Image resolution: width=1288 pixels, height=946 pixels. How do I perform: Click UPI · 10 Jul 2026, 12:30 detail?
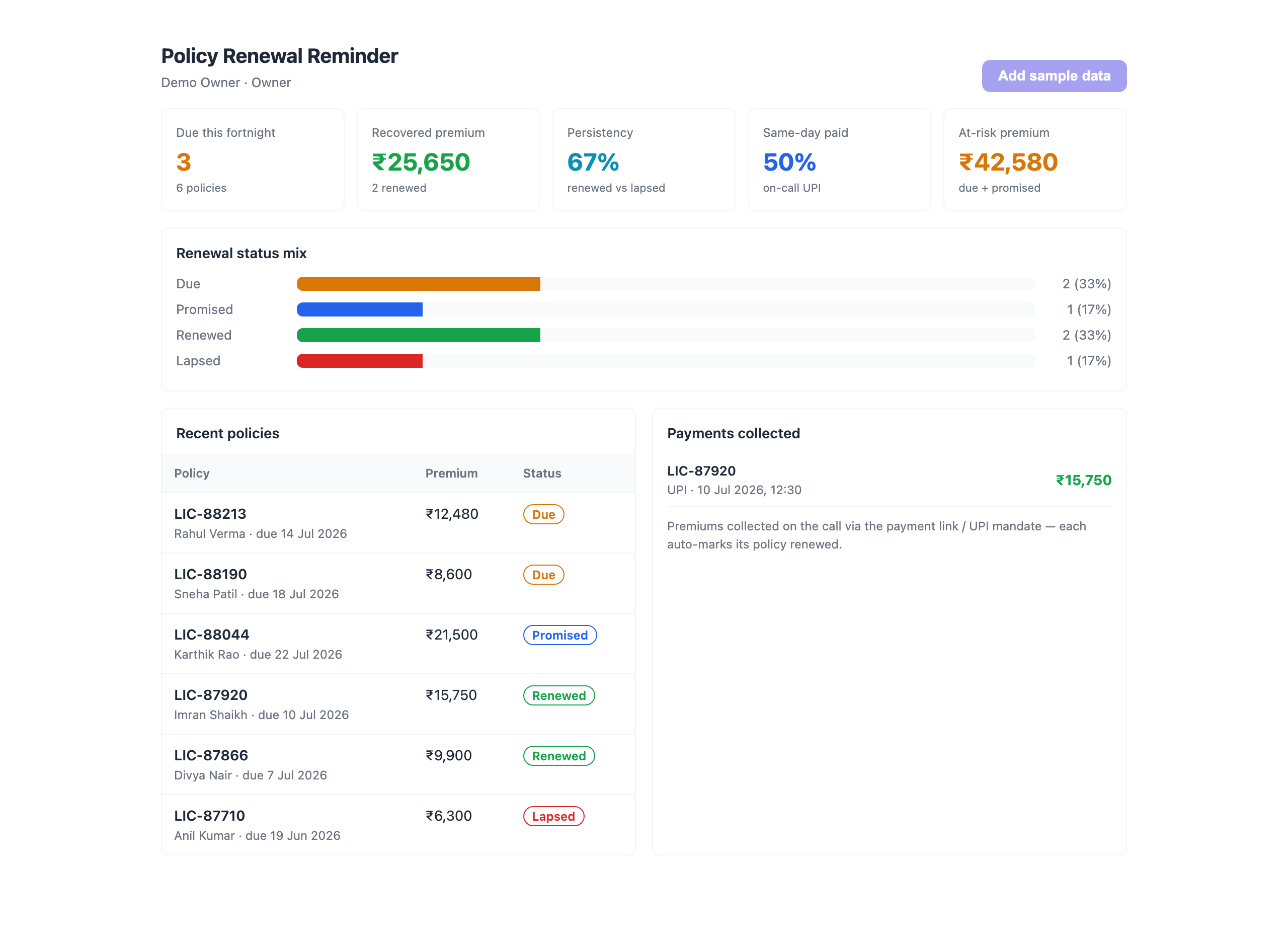coord(734,490)
